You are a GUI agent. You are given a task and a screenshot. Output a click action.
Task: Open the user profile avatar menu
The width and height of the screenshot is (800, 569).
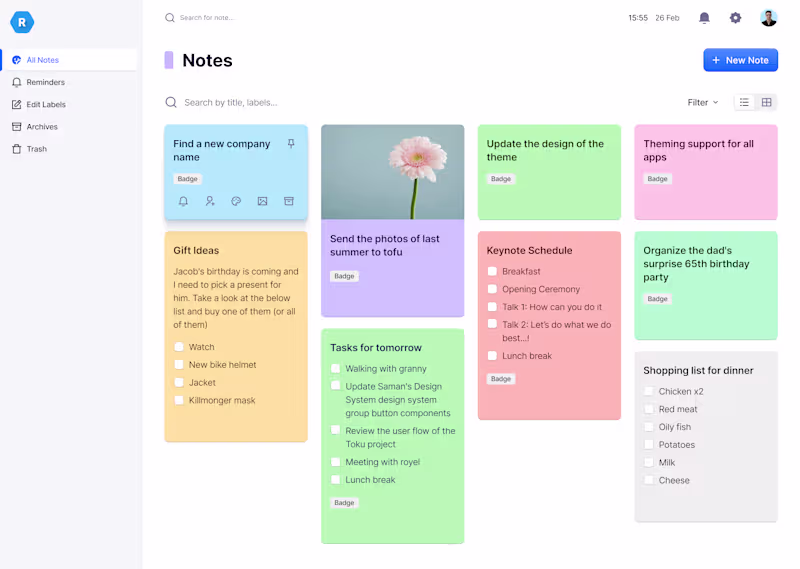pyautogui.click(x=768, y=18)
